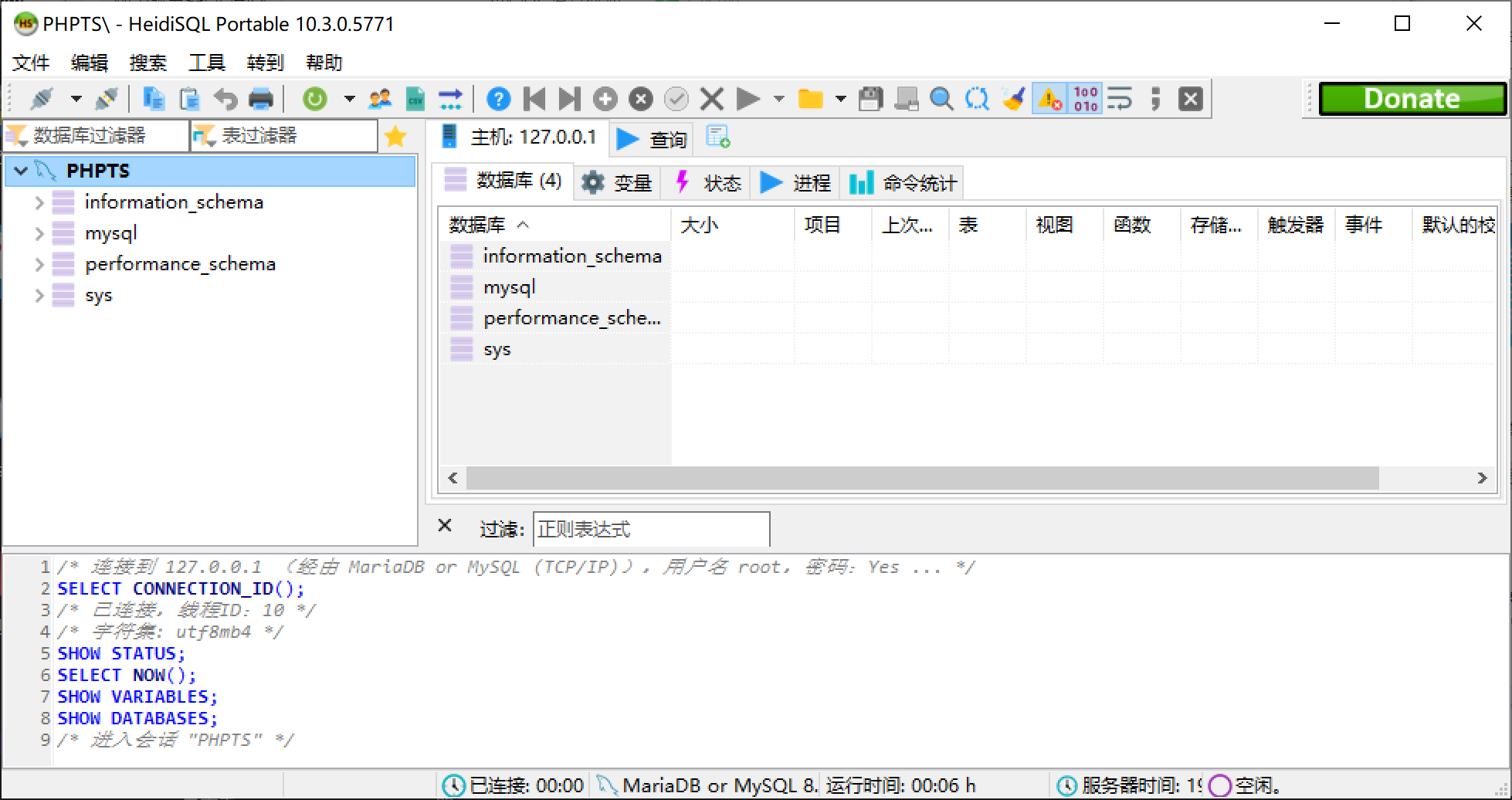Click the gray X box at toolbar end
Image resolution: width=1512 pixels, height=800 pixels.
pyautogui.click(x=1191, y=99)
